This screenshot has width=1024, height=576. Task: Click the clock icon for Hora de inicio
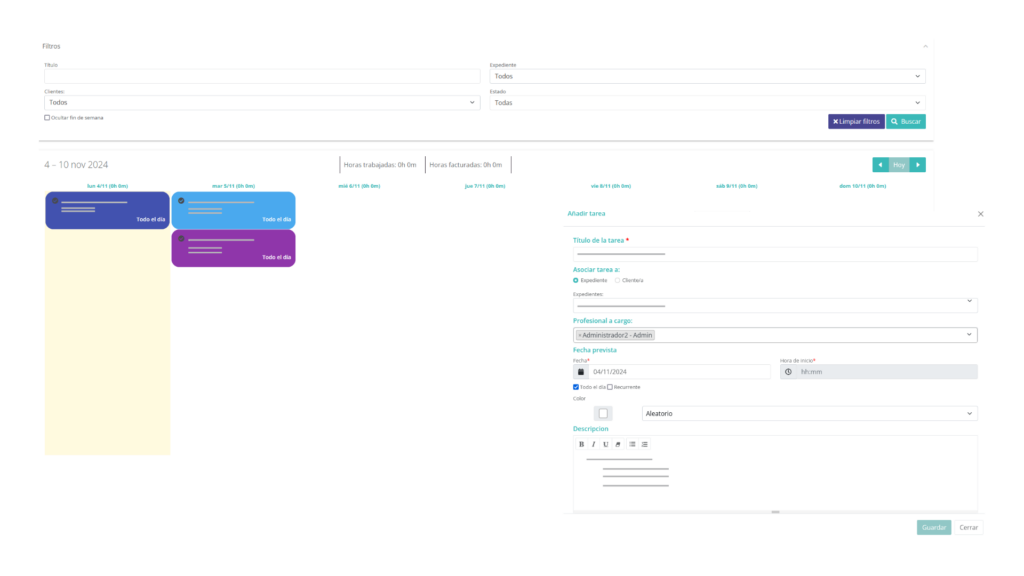click(788, 372)
